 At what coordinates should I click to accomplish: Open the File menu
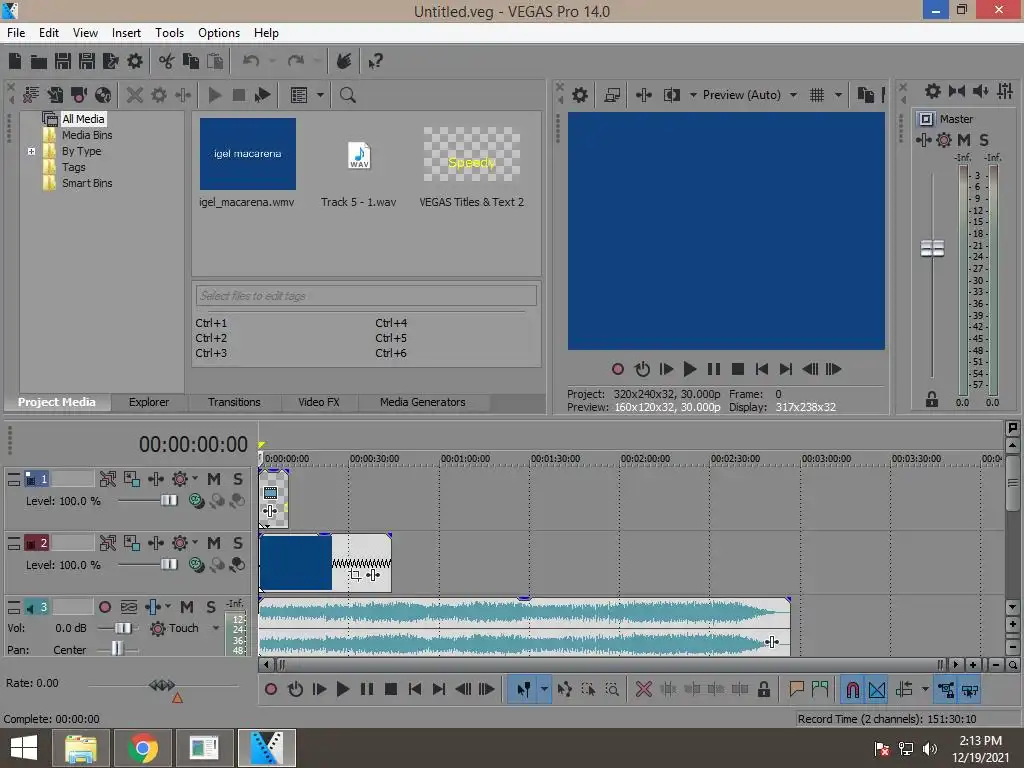pyautogui.click(x=16, y=33)
